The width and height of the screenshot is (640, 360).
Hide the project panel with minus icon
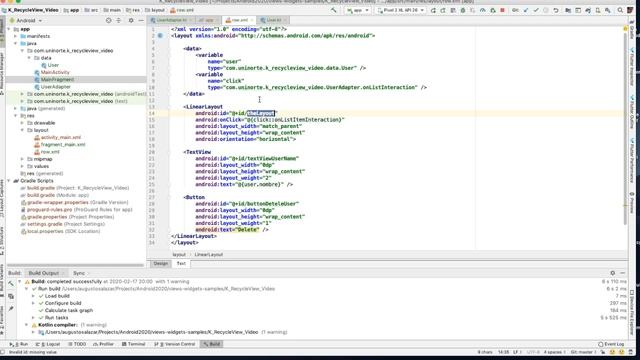[x=141, y=20]
